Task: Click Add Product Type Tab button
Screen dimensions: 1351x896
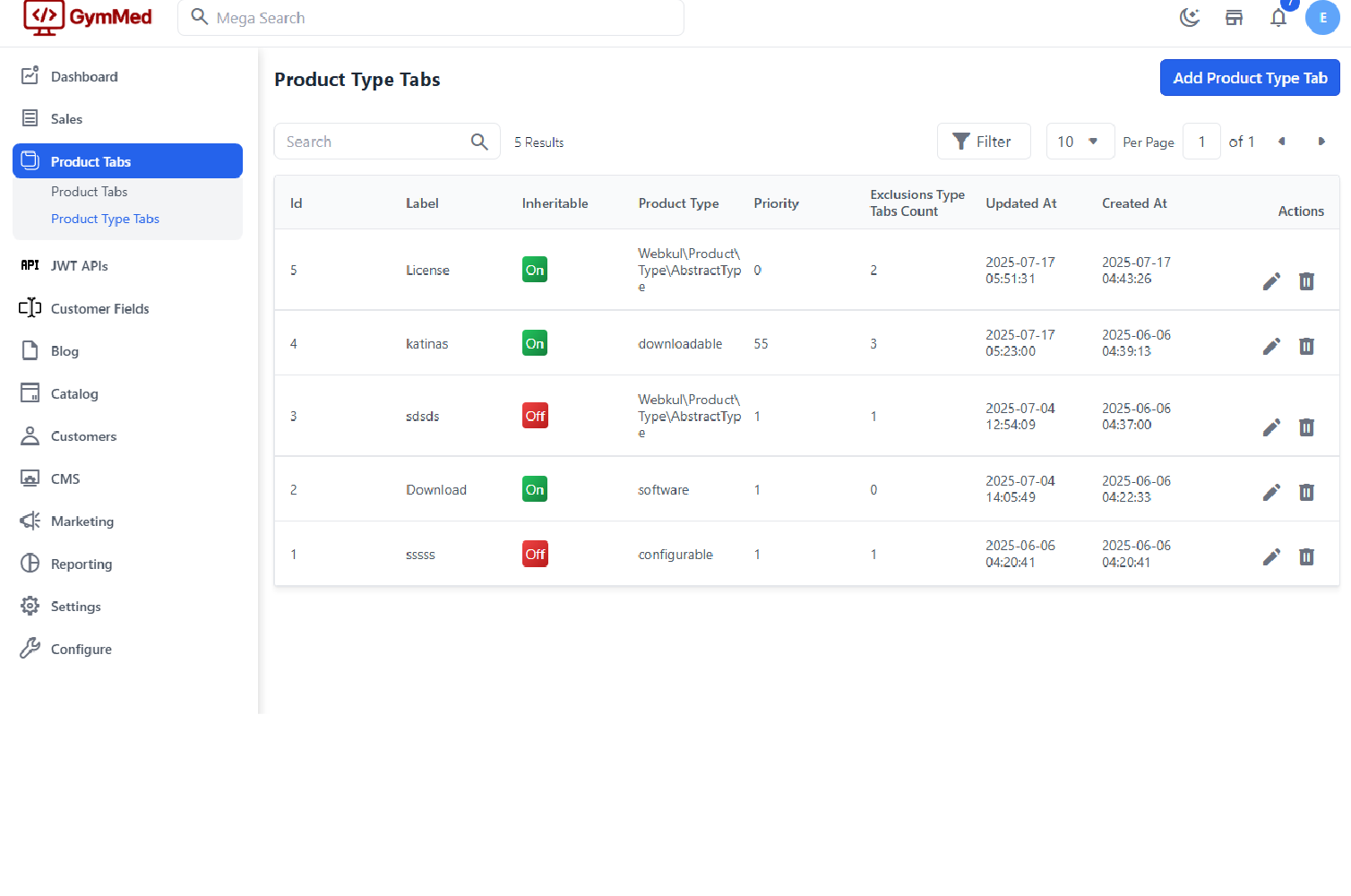Action: pyautogui.click(x=1249, y=78)
